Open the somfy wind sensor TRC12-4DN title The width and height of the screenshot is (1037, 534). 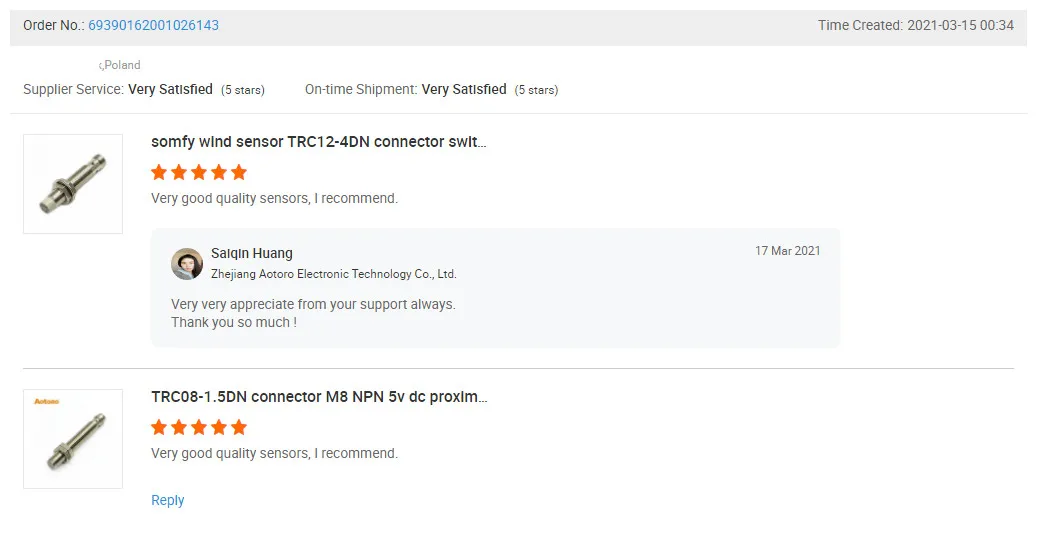coord(319,142)
